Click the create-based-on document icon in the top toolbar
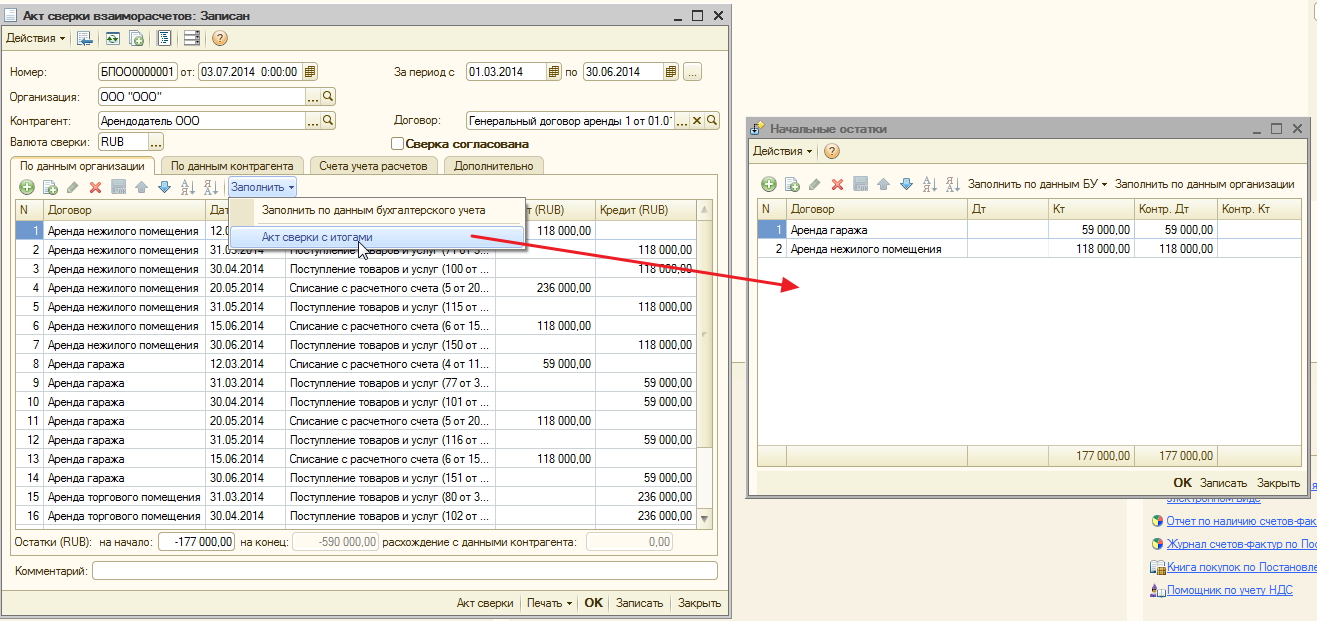 point(137,38)
